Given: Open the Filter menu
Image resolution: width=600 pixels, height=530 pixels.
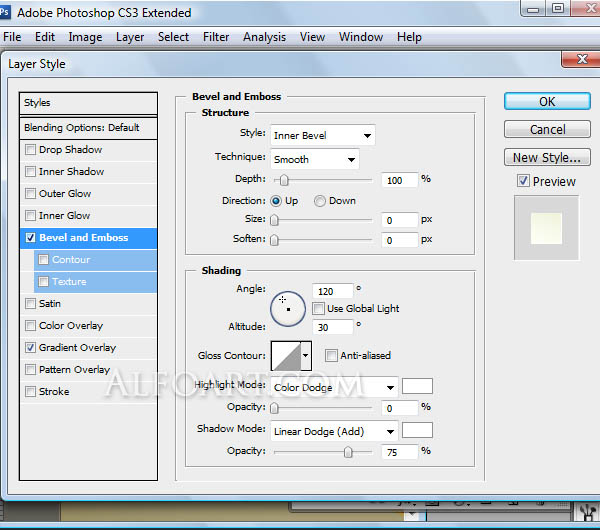Looking at the screenshot, I should (216, 37).
